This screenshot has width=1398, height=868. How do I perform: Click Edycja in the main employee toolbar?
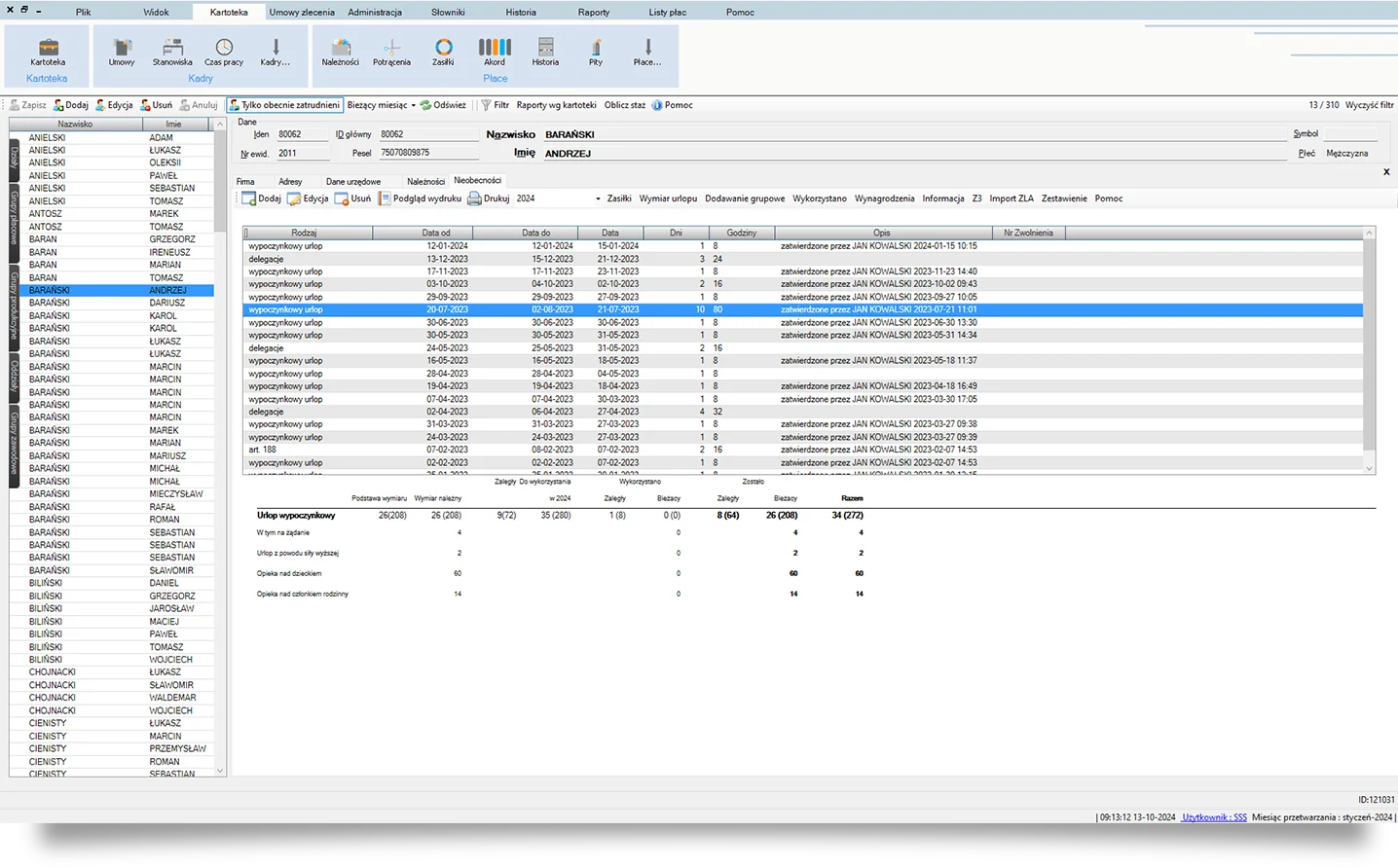click(x=114, y=105)
